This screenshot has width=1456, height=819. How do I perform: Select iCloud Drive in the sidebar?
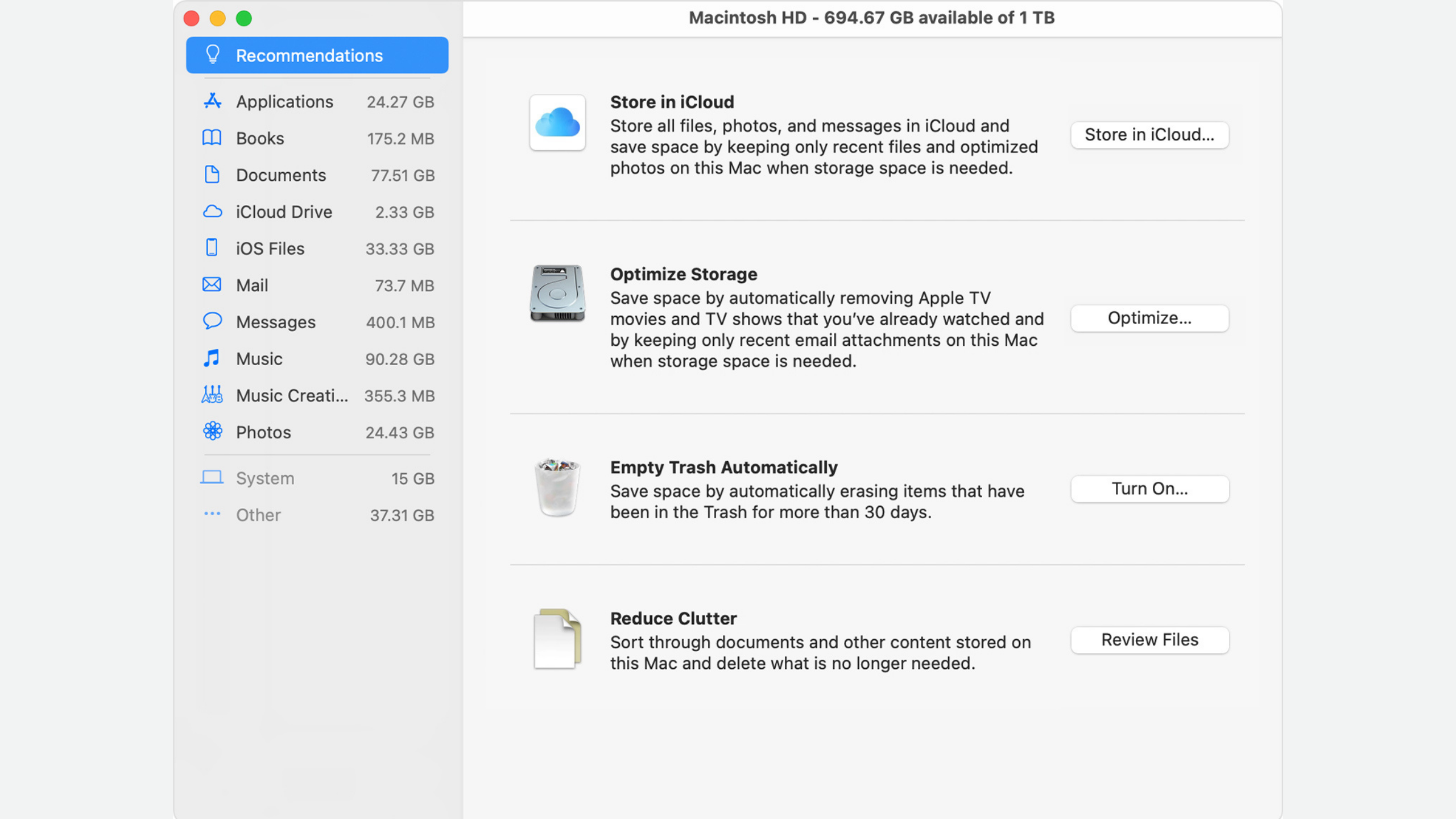pos(317,212)
